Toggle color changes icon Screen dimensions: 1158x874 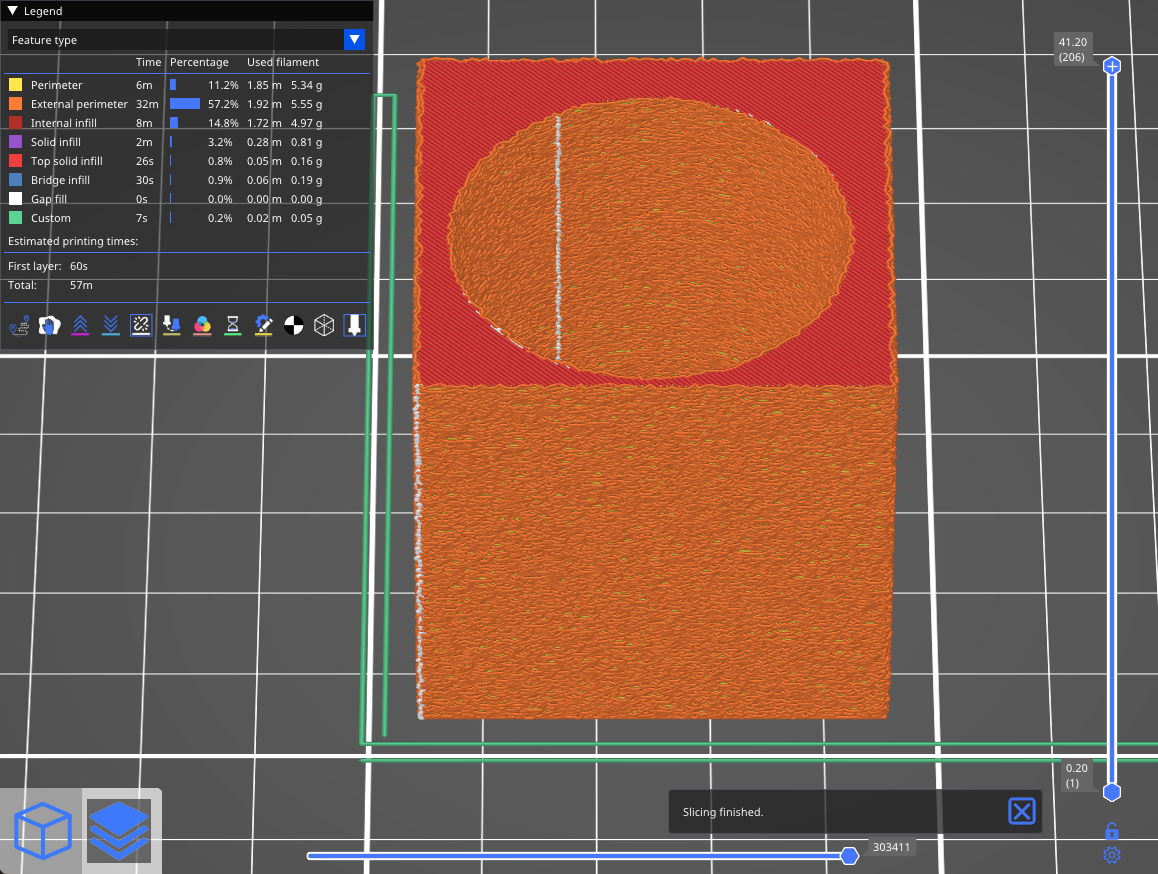tap(202, 325)
